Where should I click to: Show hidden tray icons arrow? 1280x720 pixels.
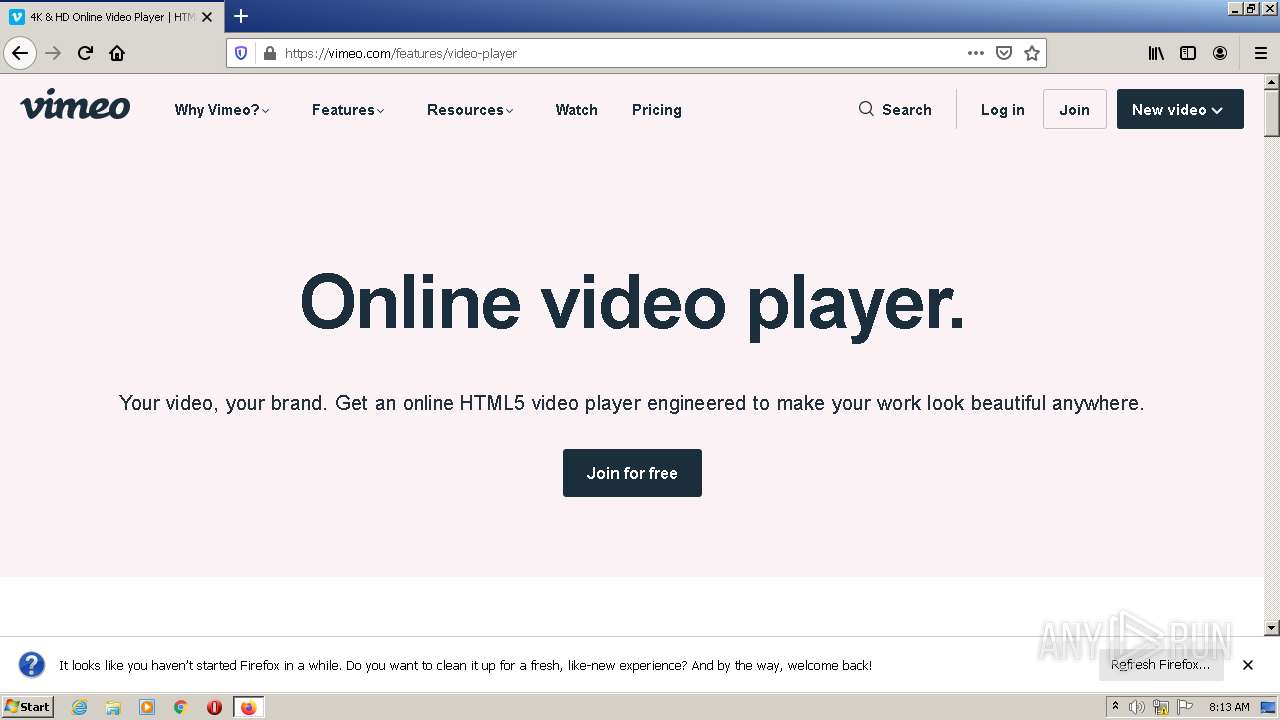[1115, 707]
